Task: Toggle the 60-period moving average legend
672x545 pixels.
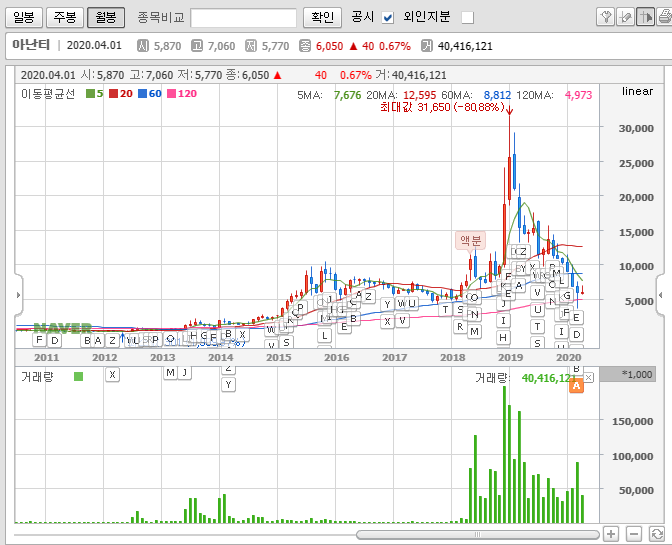Action: (x=150, y=93)
